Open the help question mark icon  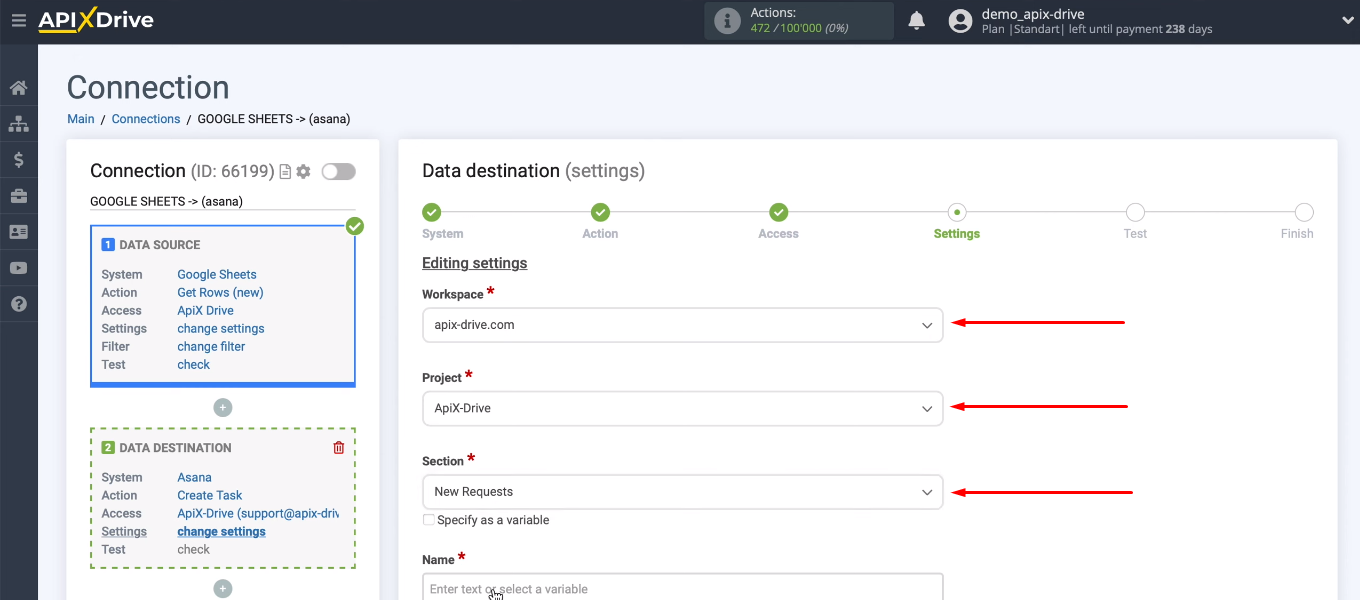[x=18, y=304]
